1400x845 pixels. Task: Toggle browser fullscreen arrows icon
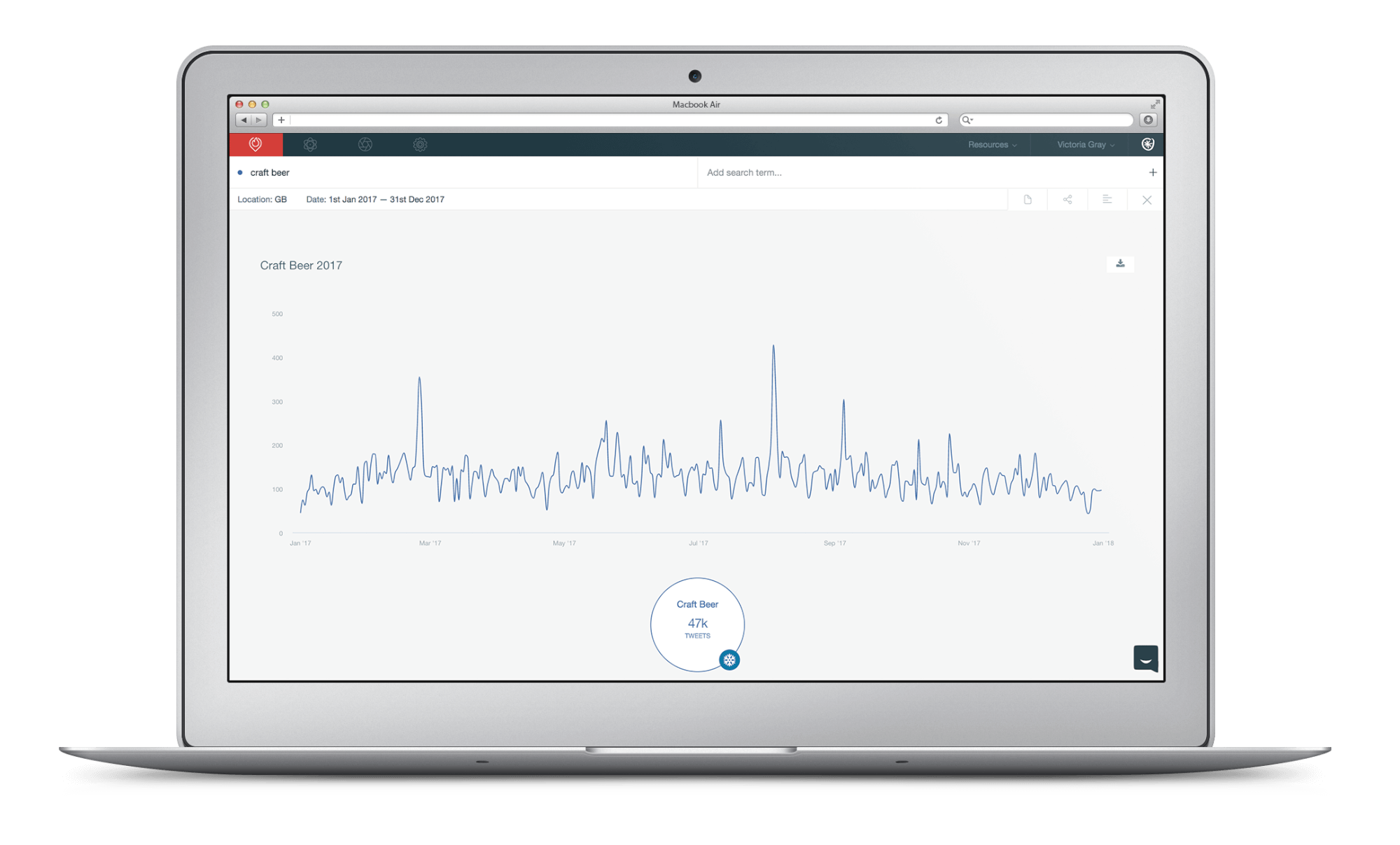coord(1155,104)
